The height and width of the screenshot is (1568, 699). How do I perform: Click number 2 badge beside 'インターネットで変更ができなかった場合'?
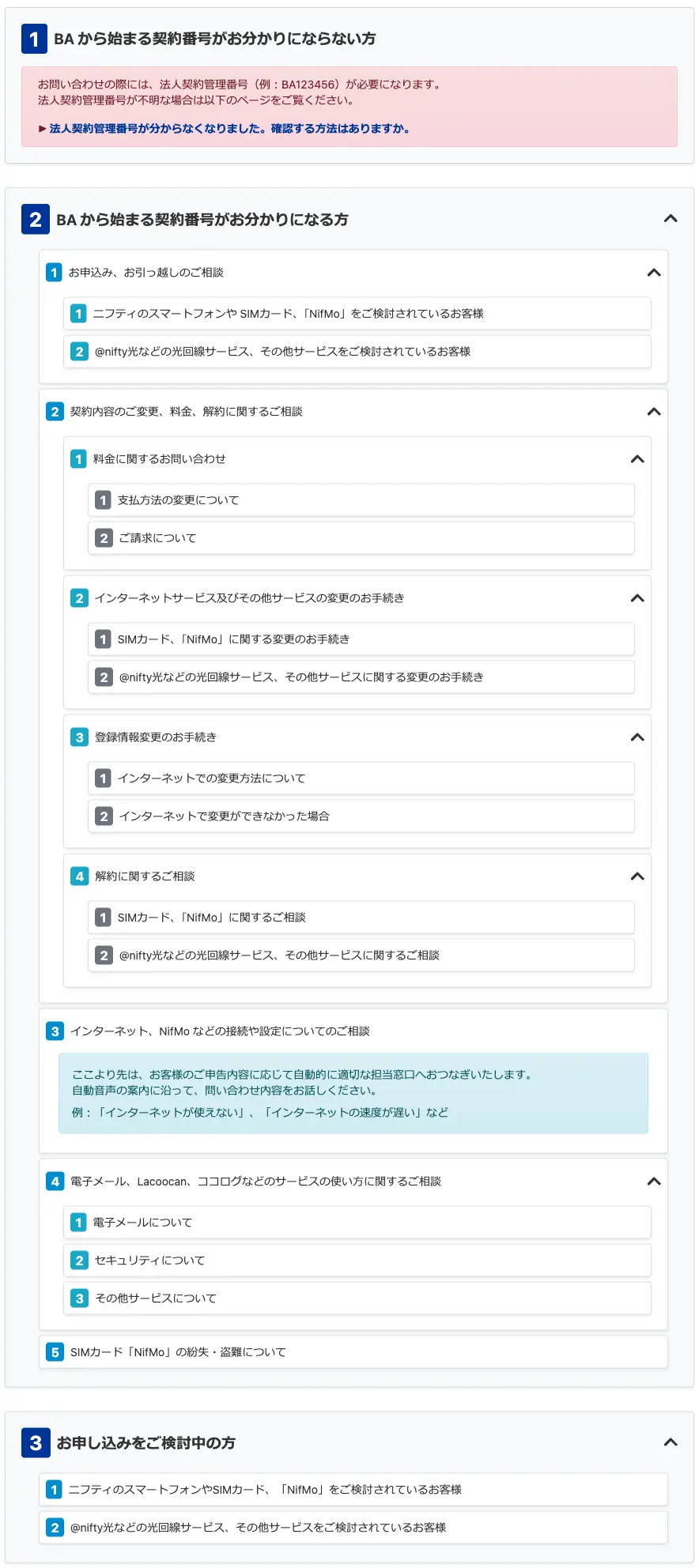click(x=104, y=816)
